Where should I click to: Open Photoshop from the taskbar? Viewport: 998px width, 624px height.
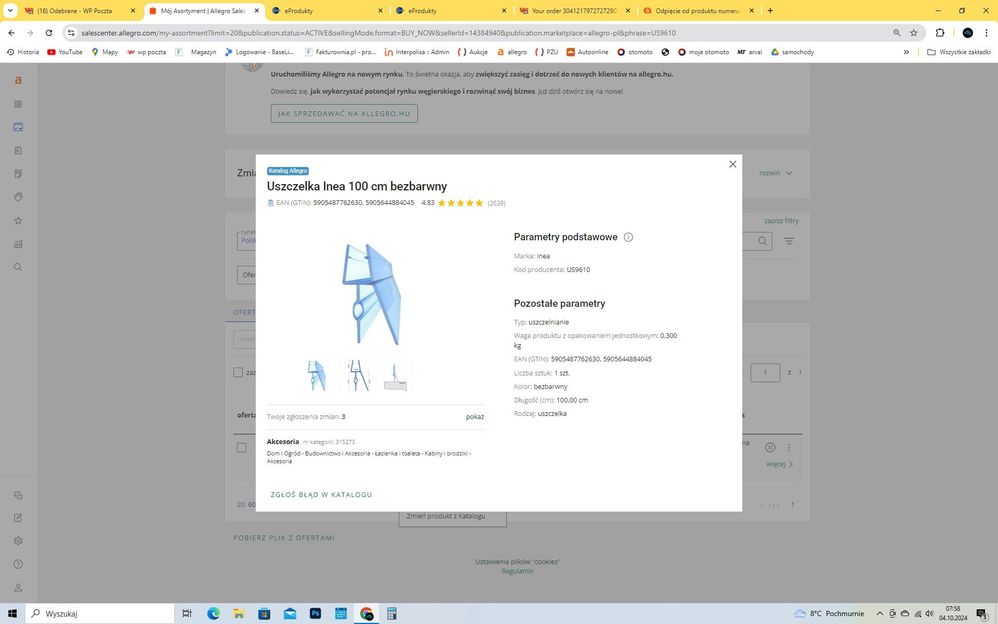[x=315, y=613]
